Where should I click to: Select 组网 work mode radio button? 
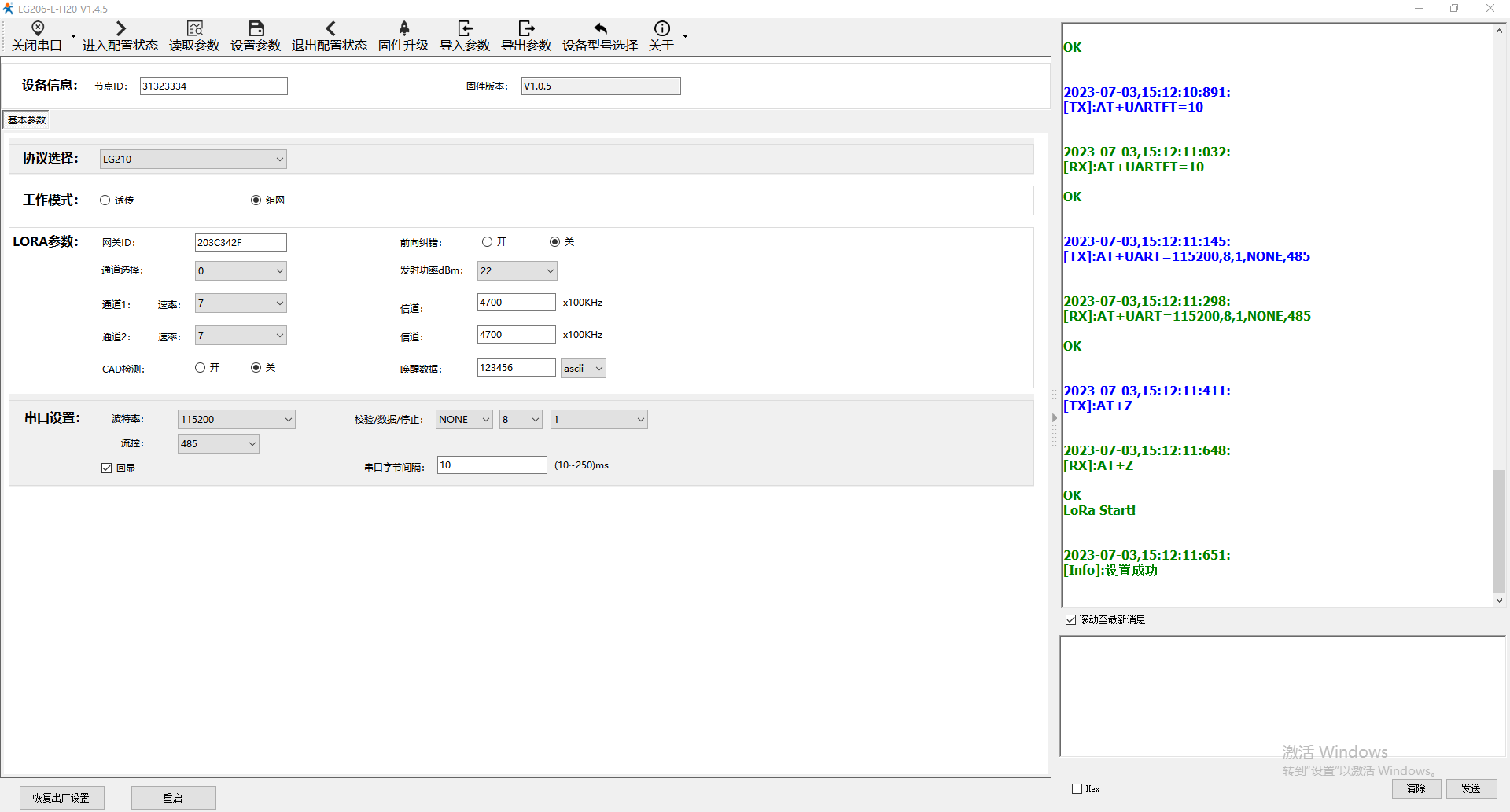256,200
